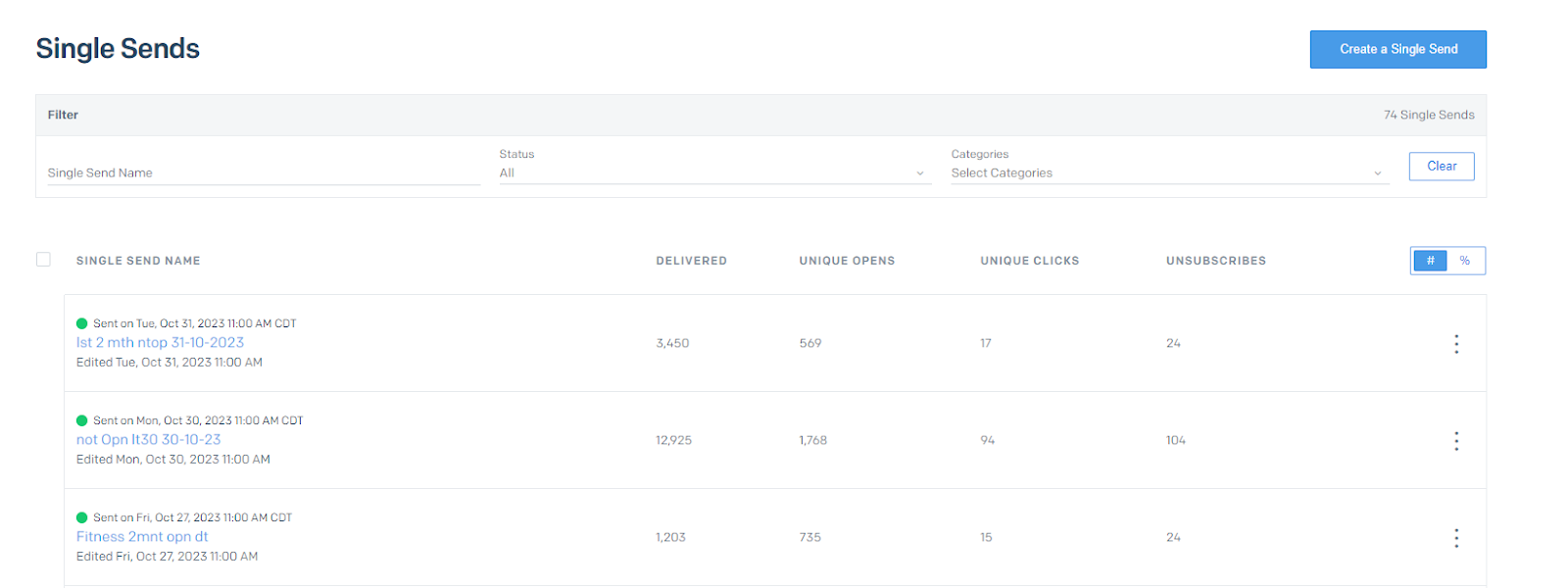Screen dimensions: 1568x588
Task: Click the Unique Opens column header
Action: point(847,261)
